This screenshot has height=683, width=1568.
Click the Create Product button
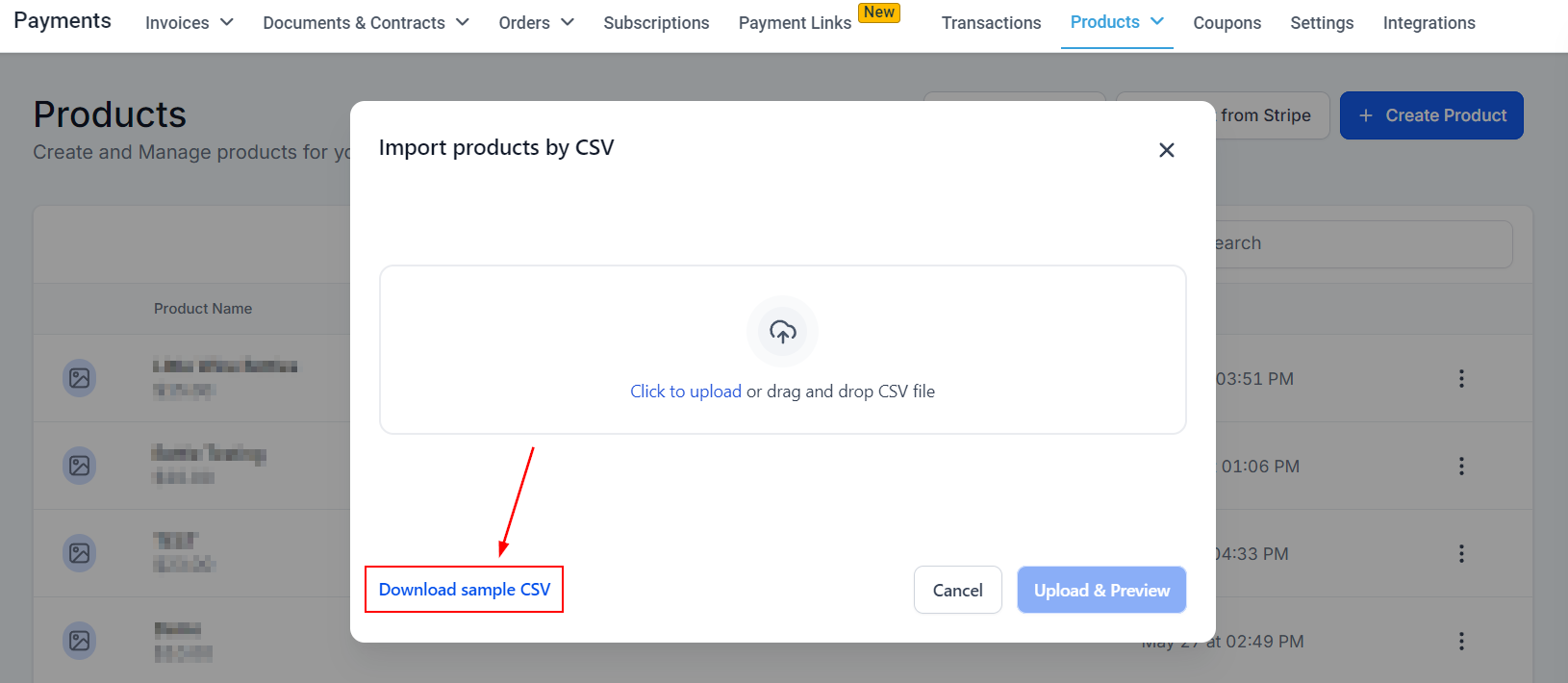pyautogui.click(x=1431, y=115)
